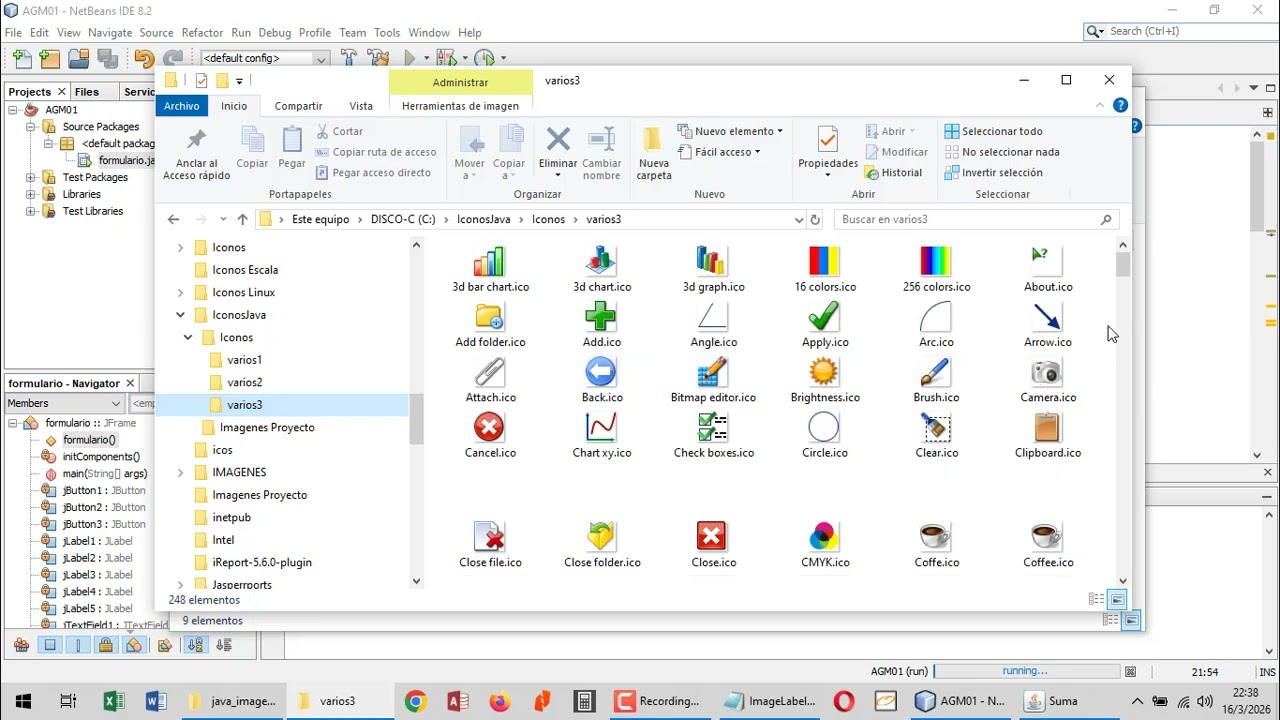
Task: Click the folder tree vertical scrollbar
Action: coord(417,413)
